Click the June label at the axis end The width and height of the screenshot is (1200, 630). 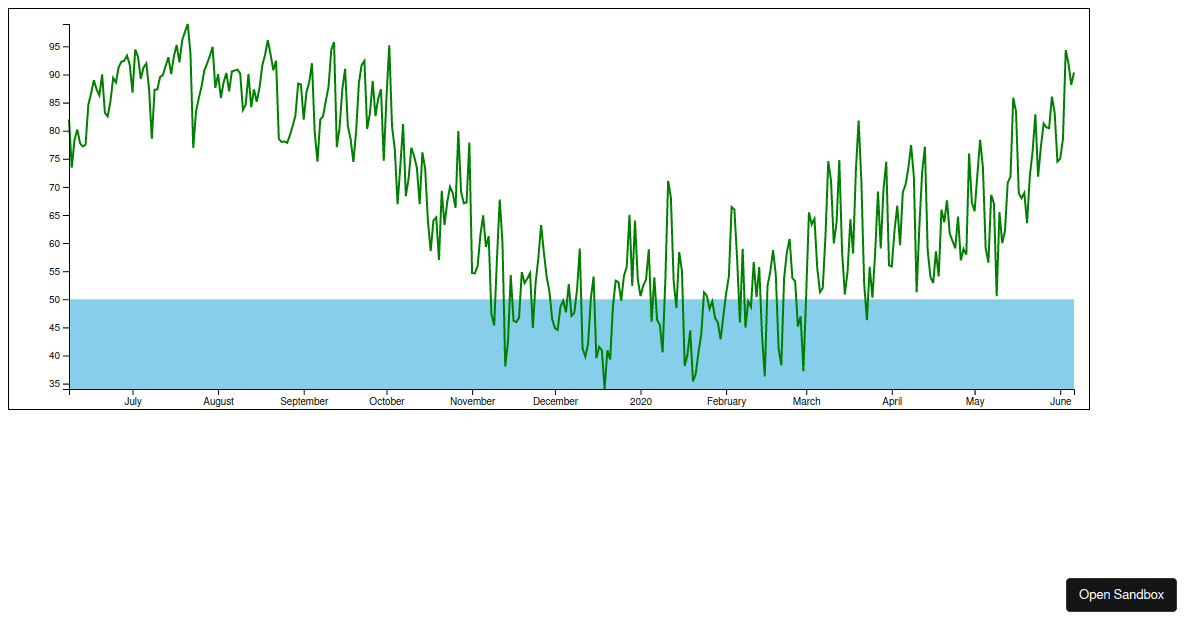click(1061, 402)
